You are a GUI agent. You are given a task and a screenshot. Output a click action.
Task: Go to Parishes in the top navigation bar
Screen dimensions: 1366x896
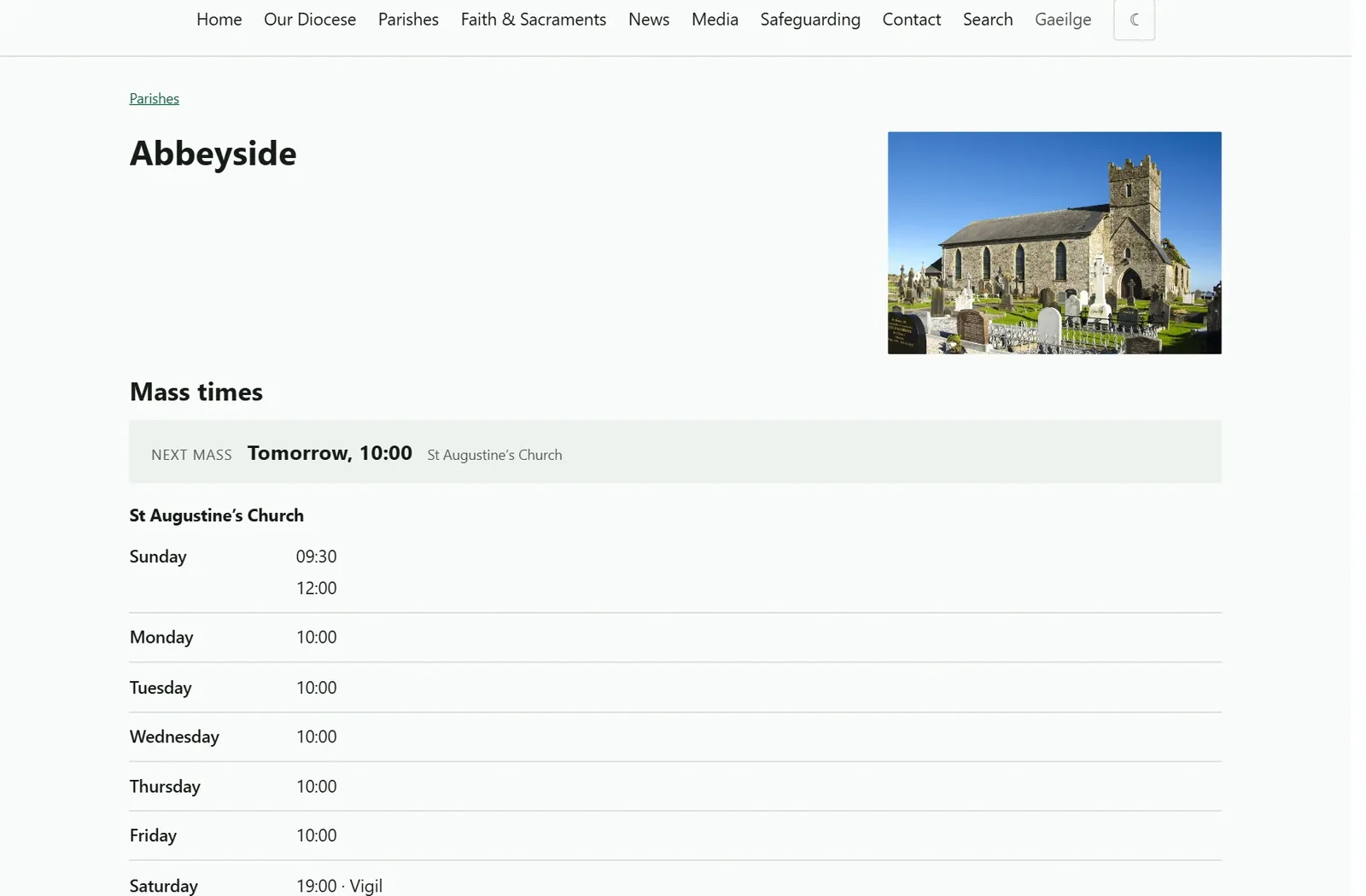(408, 20)
